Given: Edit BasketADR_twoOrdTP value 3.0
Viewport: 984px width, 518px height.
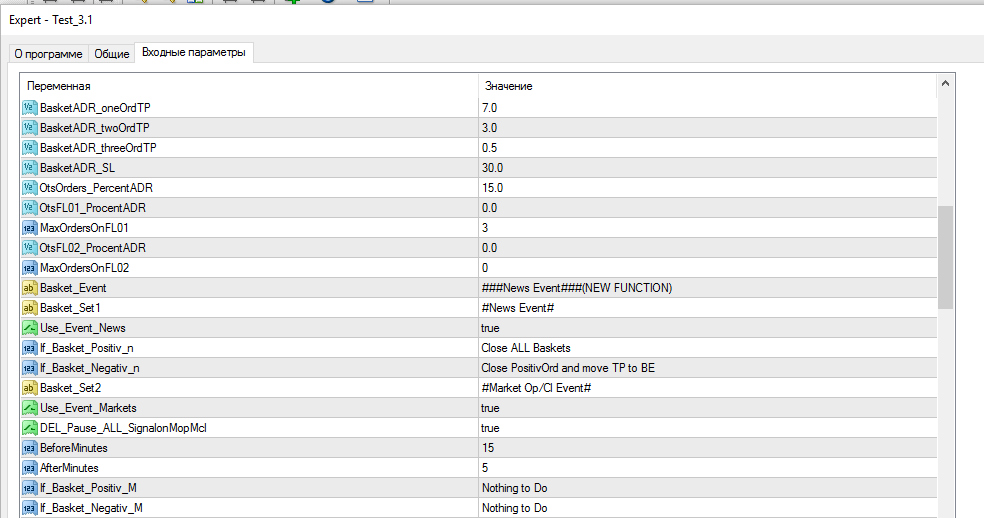Looking at the screenshot, I should [x=707, y=127].
